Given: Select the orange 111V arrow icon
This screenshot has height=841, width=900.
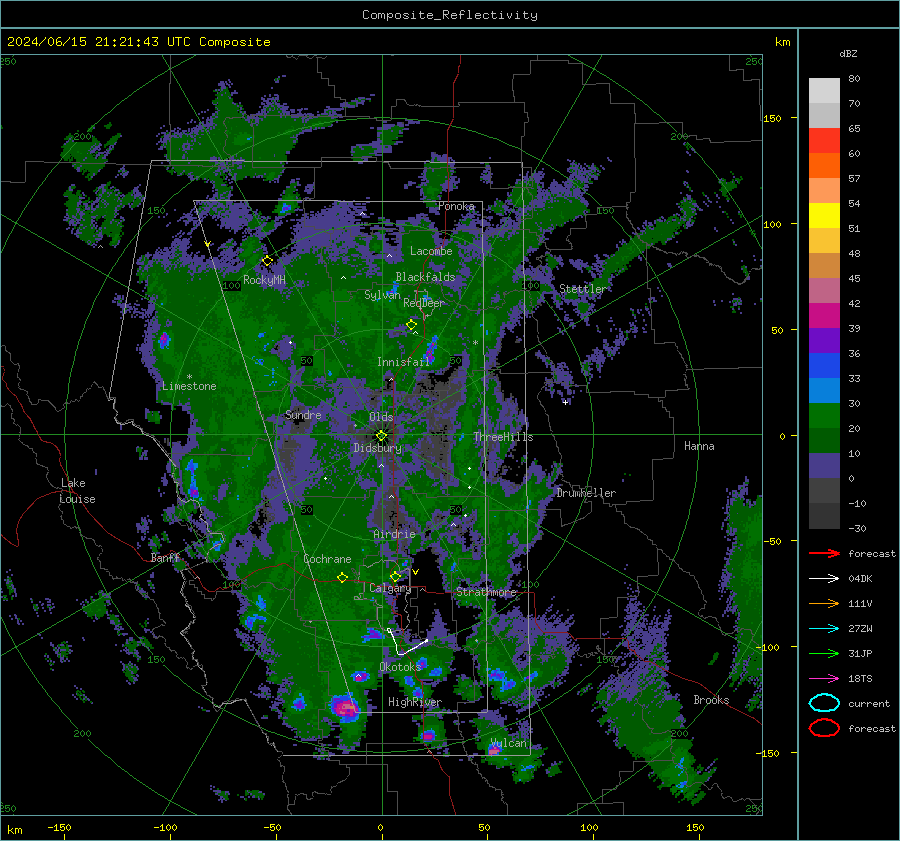Looking at the screenshot, I should pyautogui.click(x=824, y=603).
